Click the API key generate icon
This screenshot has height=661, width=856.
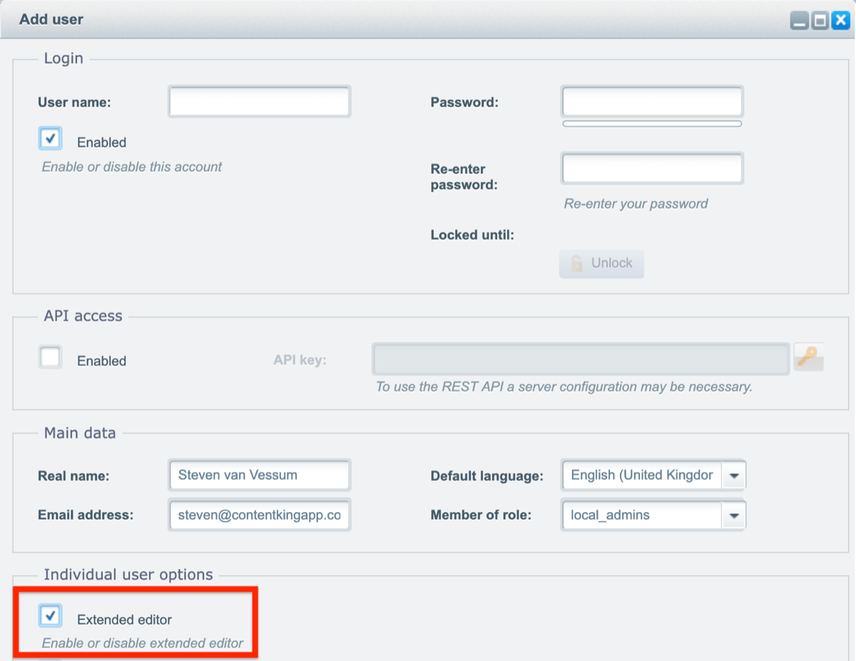coord(809,357)
